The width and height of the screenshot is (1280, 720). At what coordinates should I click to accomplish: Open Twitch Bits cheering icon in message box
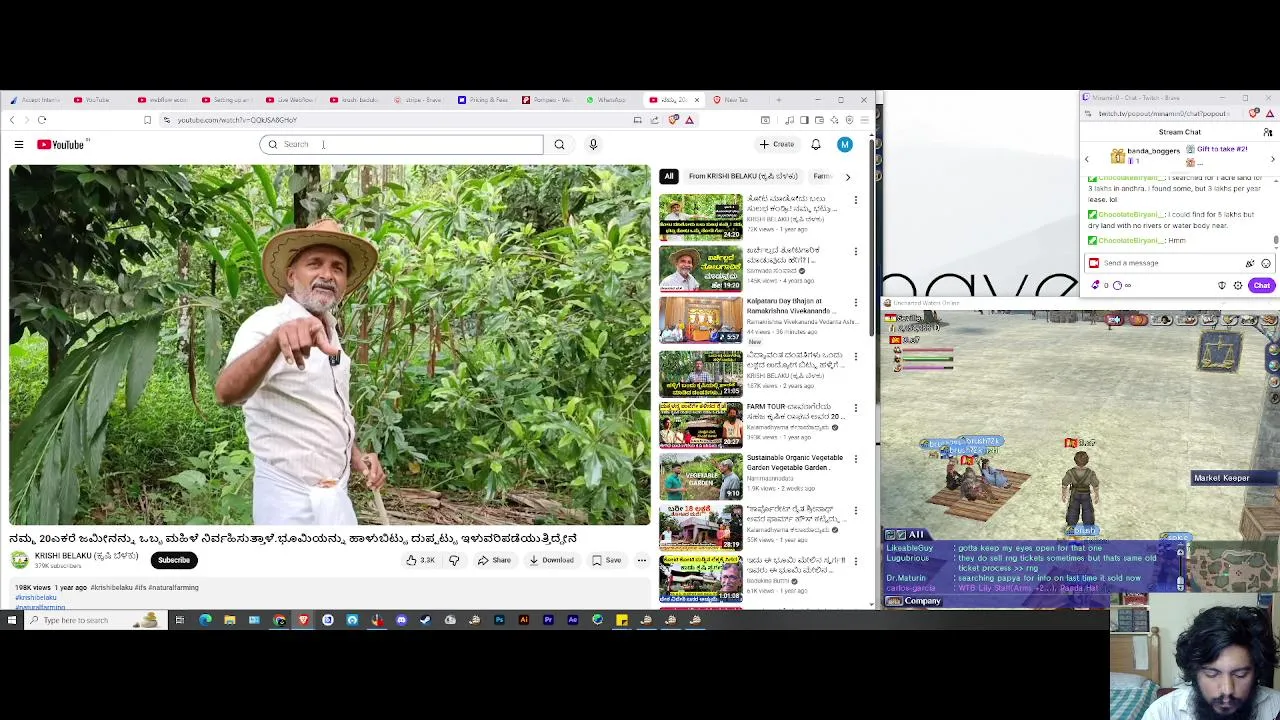coord(1250,263)
